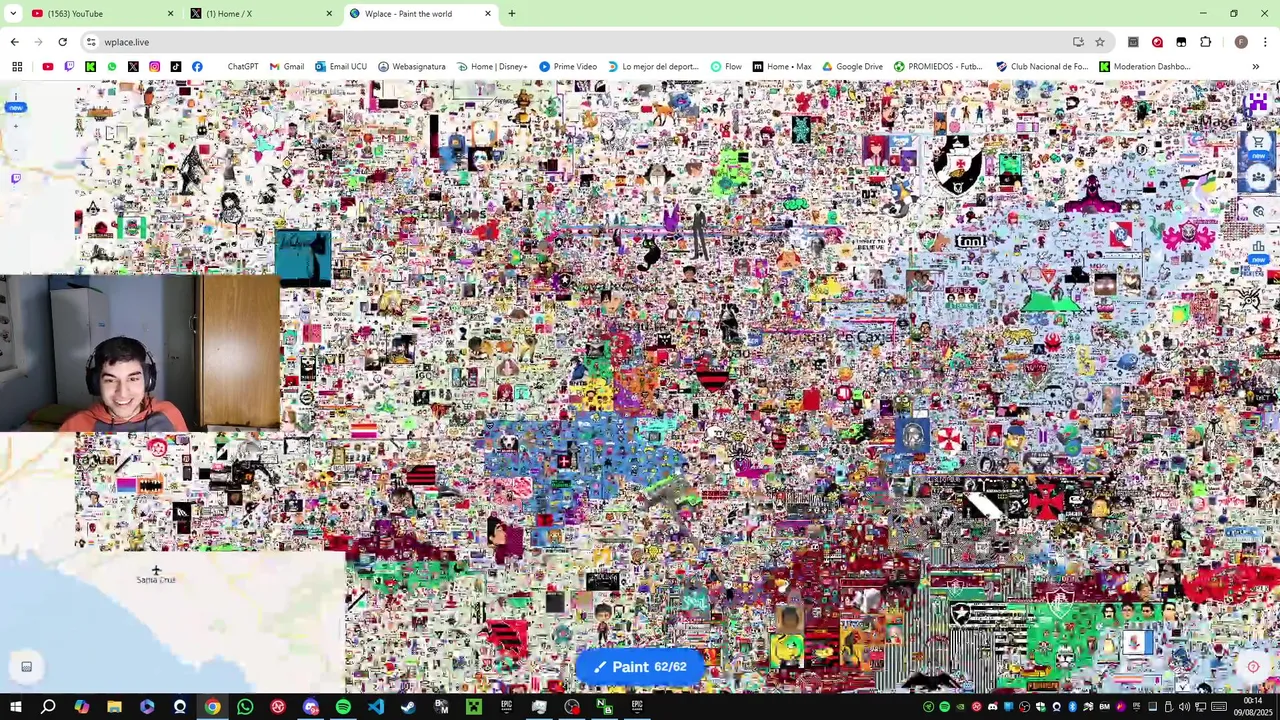Image resolution: width=1280 pixels, height=720 pixels.
Task: Open the WhatsApp bookmark icon
Action: point(112,67)
